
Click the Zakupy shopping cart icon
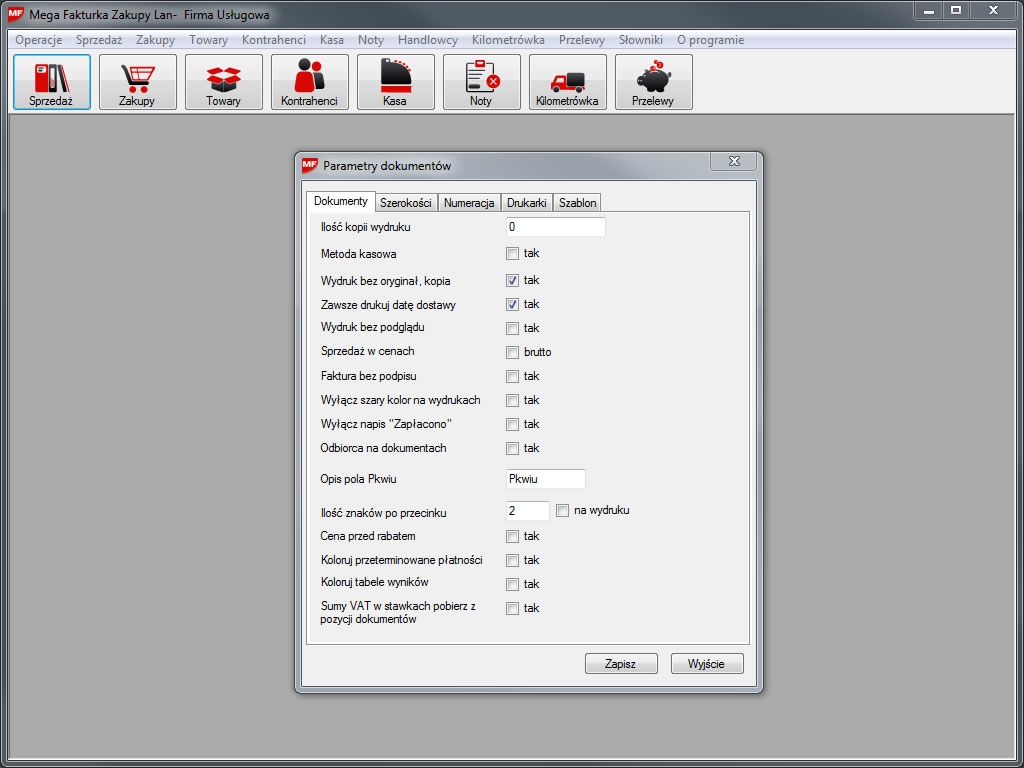(137, 82)
